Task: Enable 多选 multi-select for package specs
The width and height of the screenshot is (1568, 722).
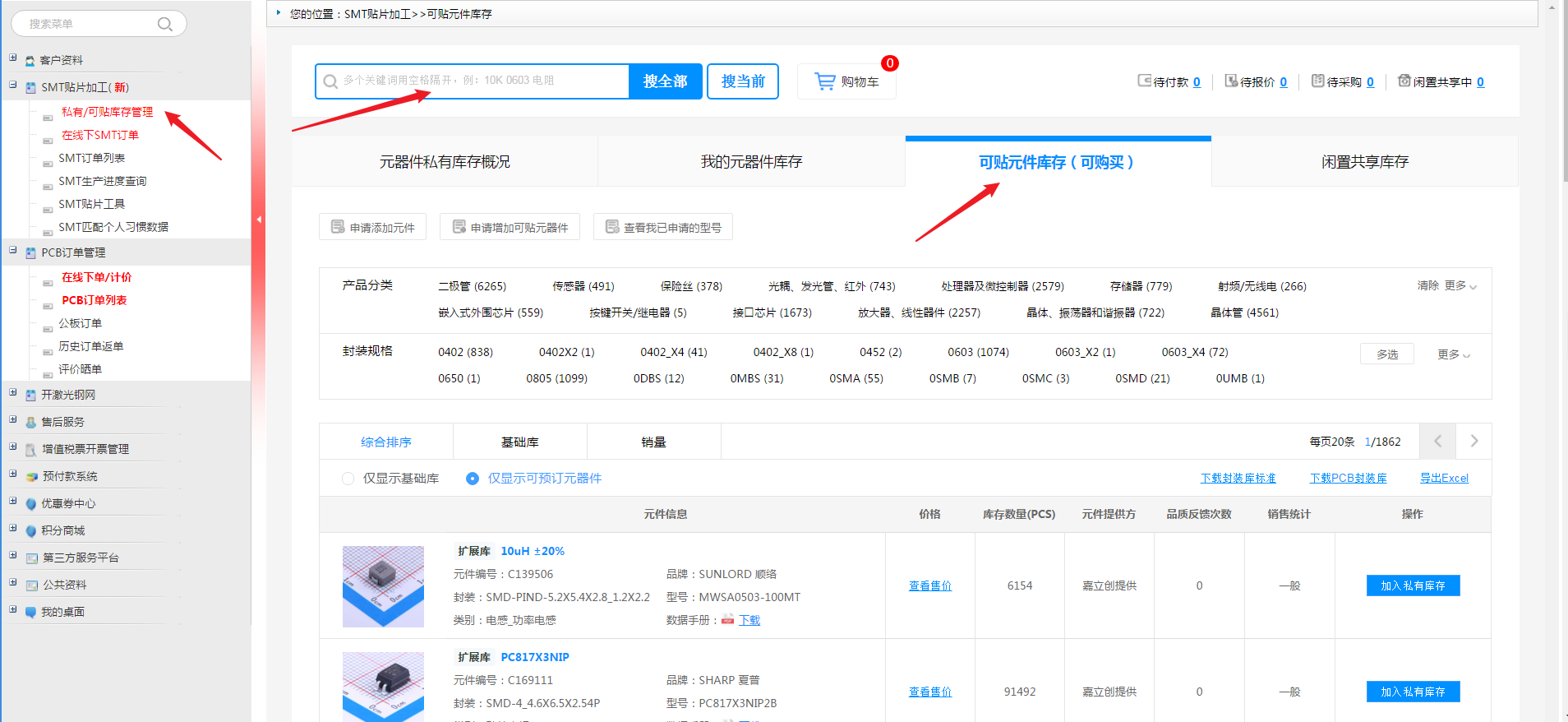Action: click(x=1386, y=354)
